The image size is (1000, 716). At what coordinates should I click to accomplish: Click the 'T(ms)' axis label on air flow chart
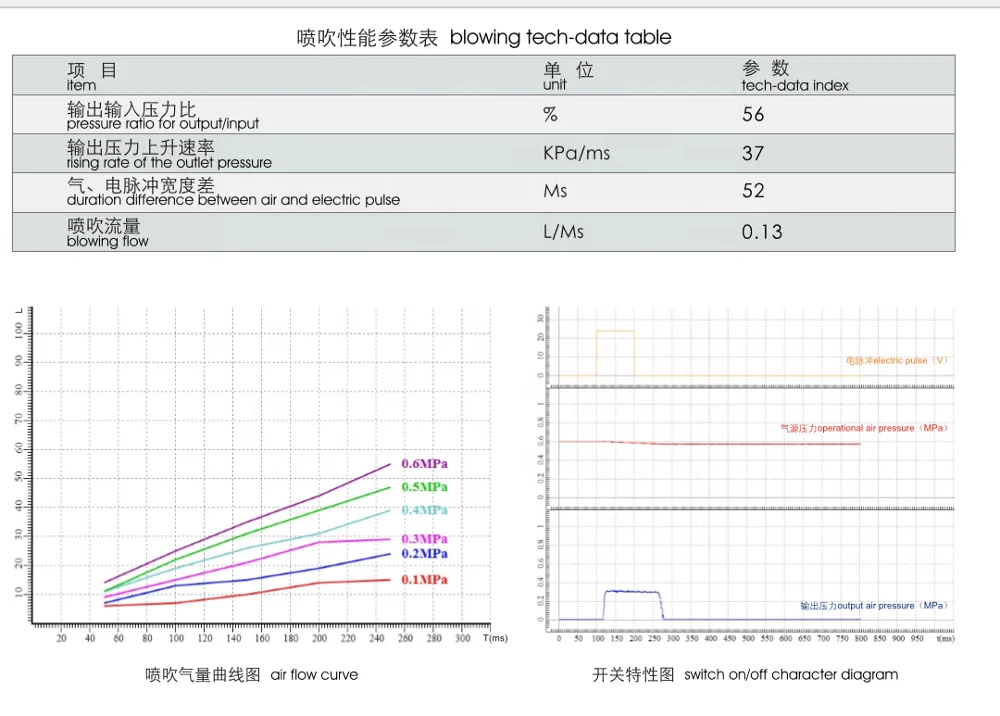[x=495, y=638]
